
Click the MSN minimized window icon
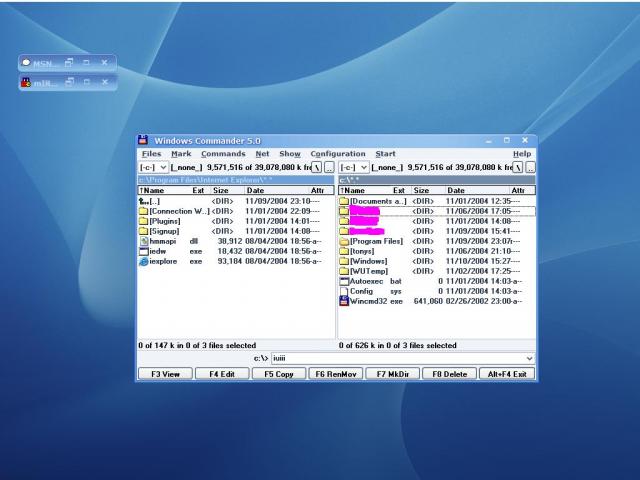26,62
